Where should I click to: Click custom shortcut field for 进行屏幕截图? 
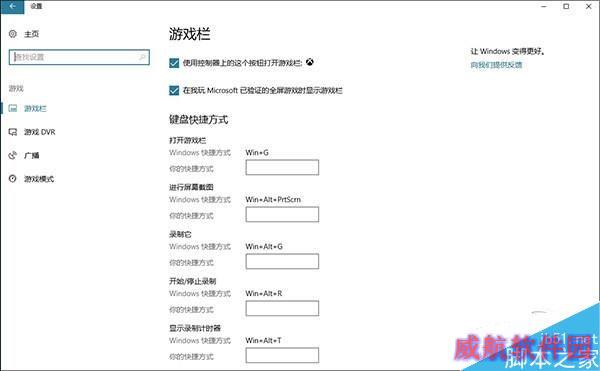282,214
